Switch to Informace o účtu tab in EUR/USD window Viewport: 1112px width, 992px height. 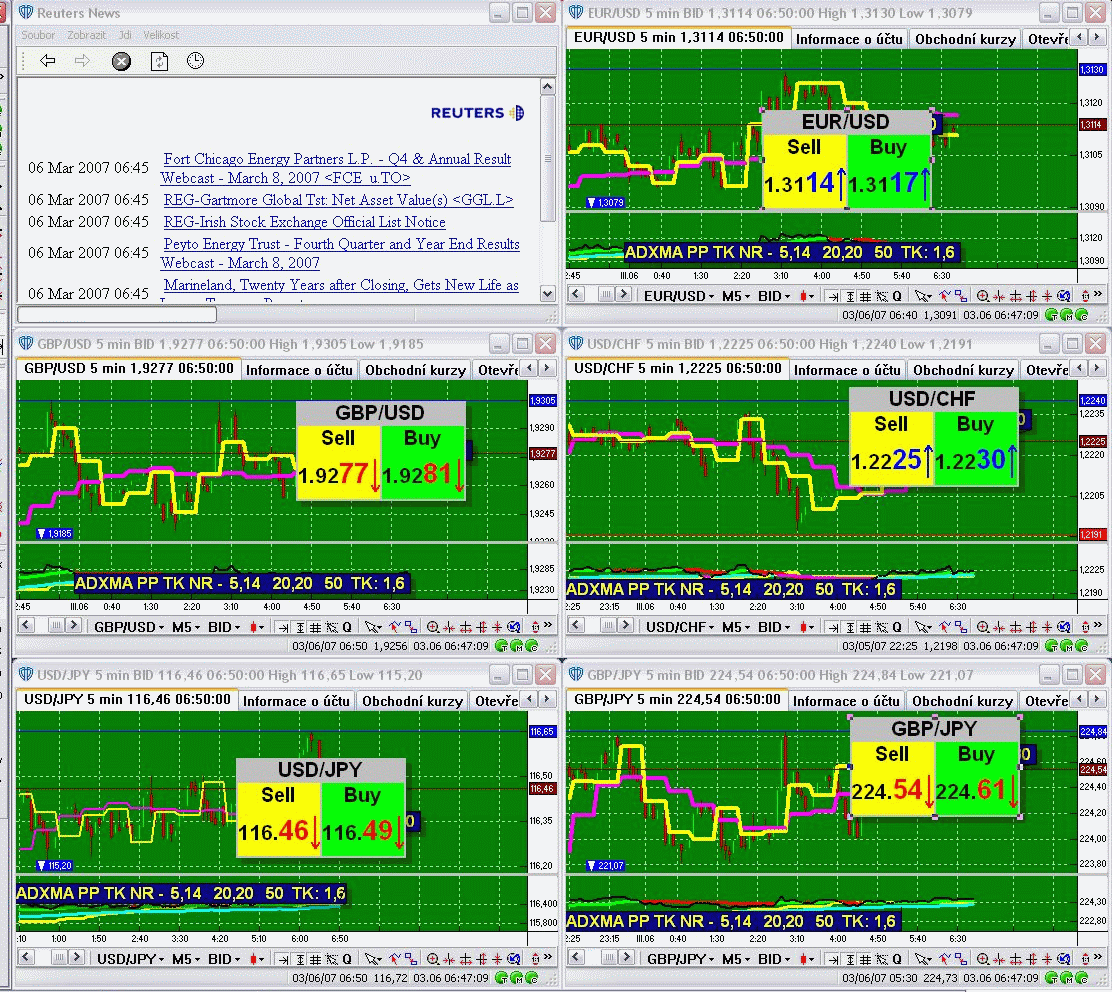[849, 39]
